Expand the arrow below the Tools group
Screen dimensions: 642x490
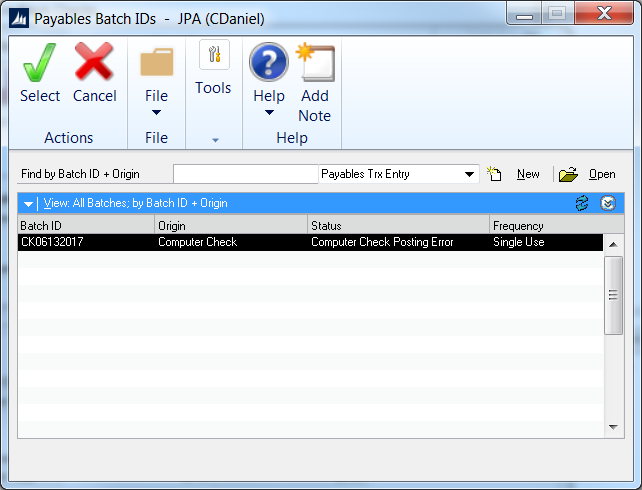214,139
